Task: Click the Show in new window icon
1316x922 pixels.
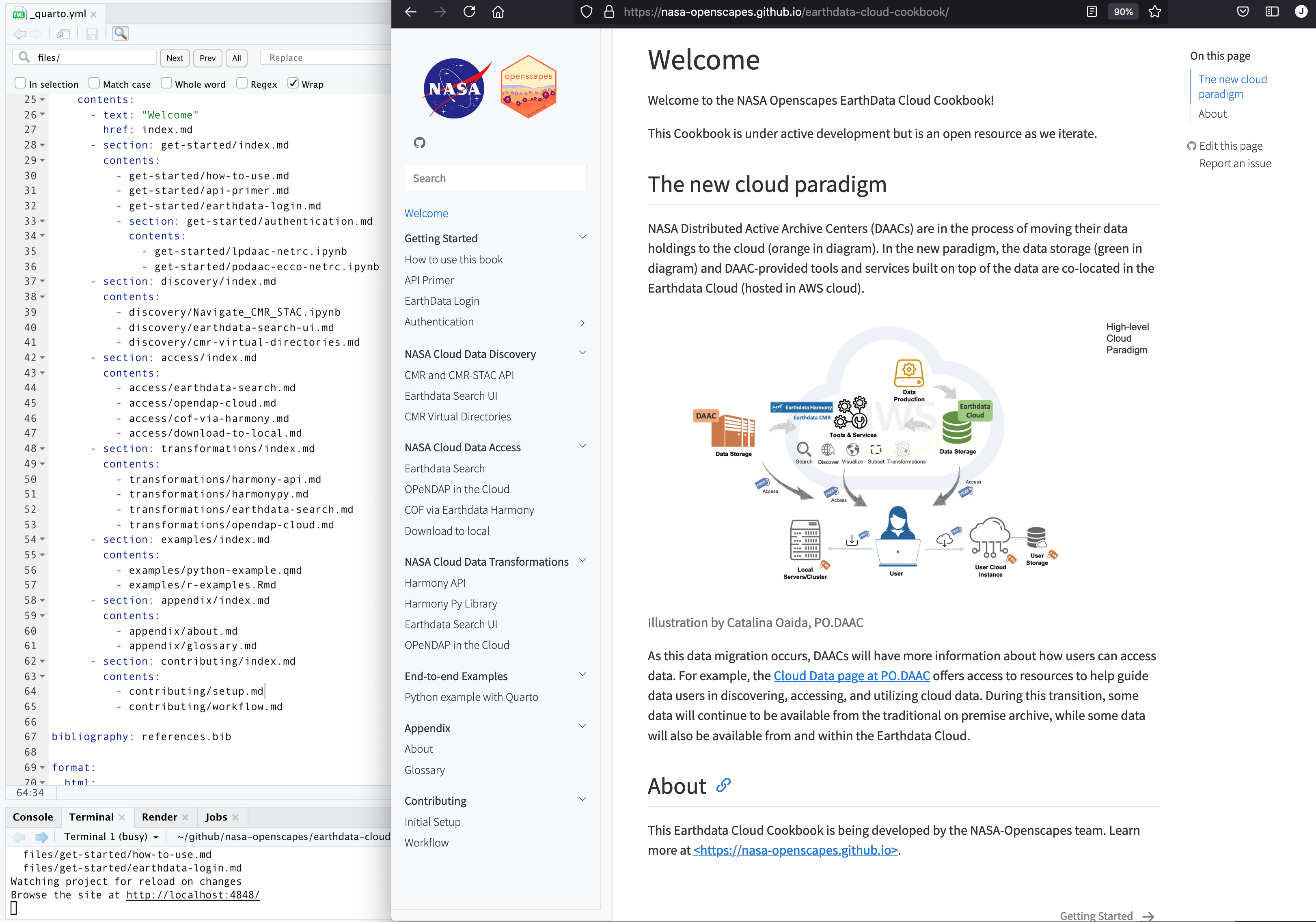Action: pyautogui.click(x=64, y=34)
